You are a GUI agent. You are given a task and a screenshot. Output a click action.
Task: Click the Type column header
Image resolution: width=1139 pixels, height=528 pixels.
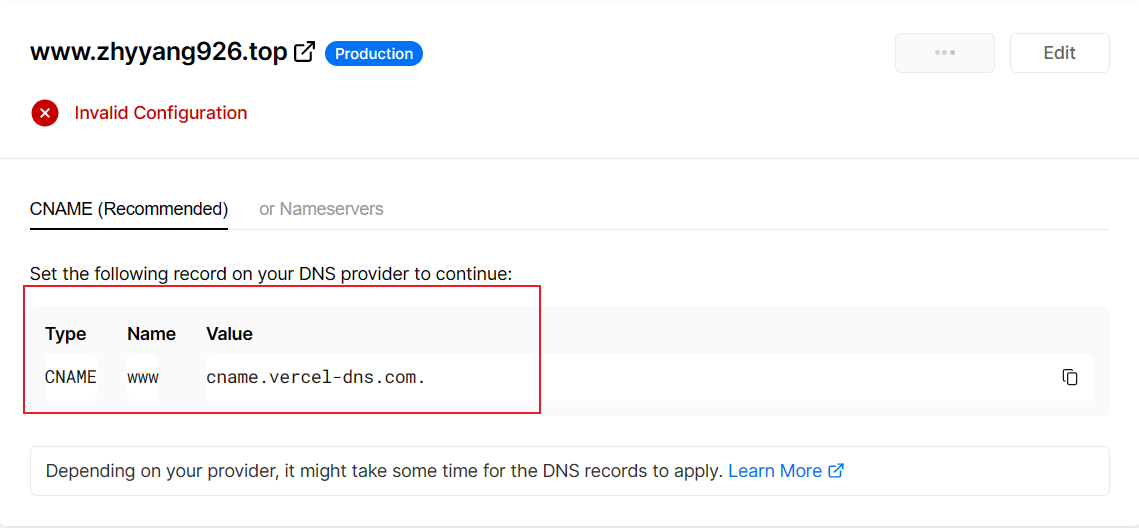click(x=65, y=334)
